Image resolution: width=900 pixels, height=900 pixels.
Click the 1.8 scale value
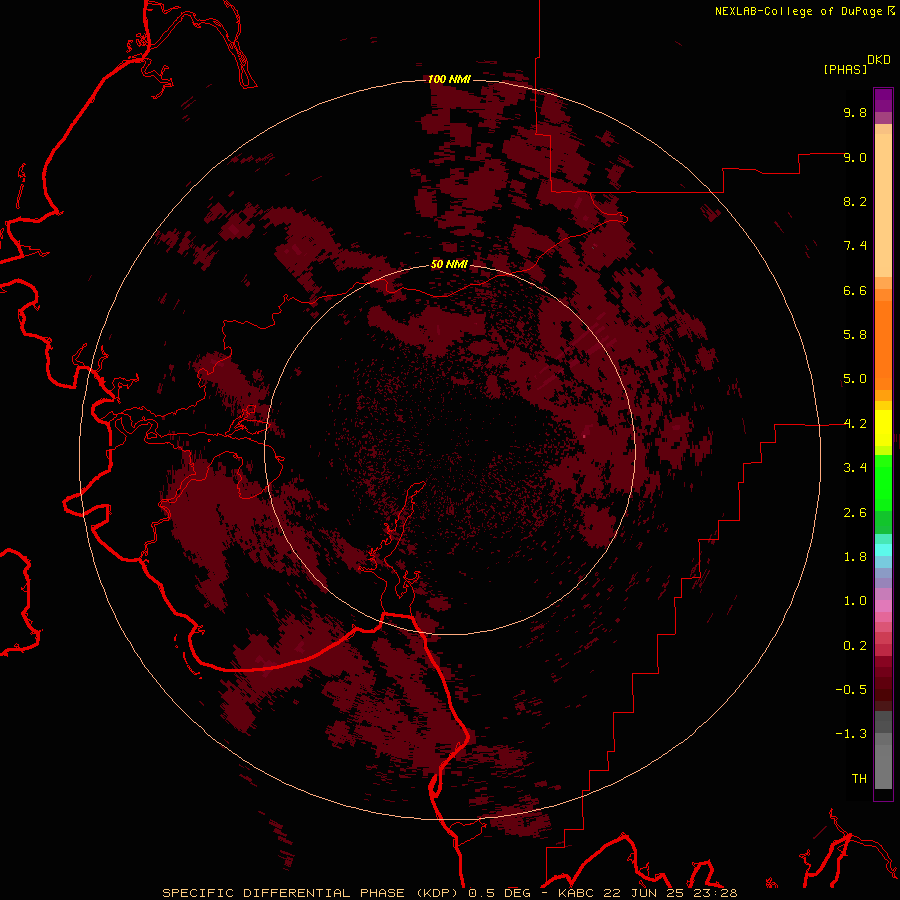855,557
